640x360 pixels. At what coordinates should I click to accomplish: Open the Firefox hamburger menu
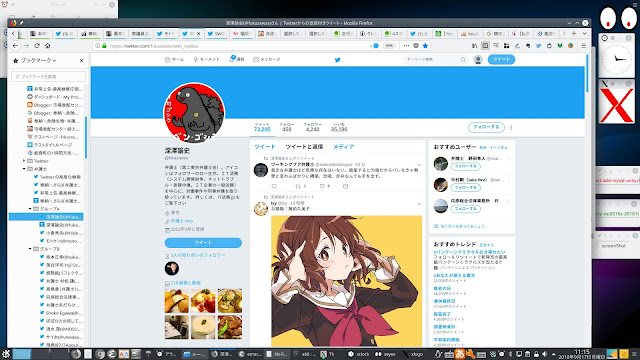584,46
